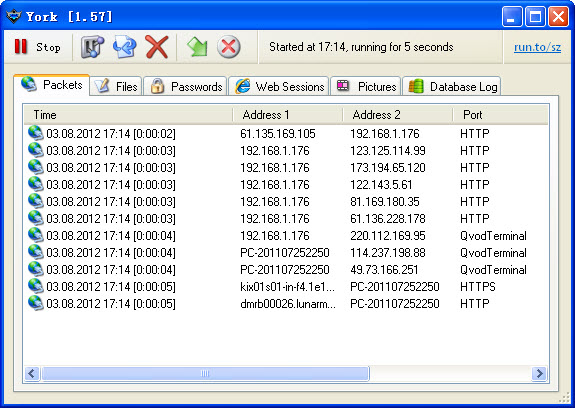This screenshot has height=408, width=575.
Task: Sort by the Address 1 column header
Action: click(x=288, y=115)
